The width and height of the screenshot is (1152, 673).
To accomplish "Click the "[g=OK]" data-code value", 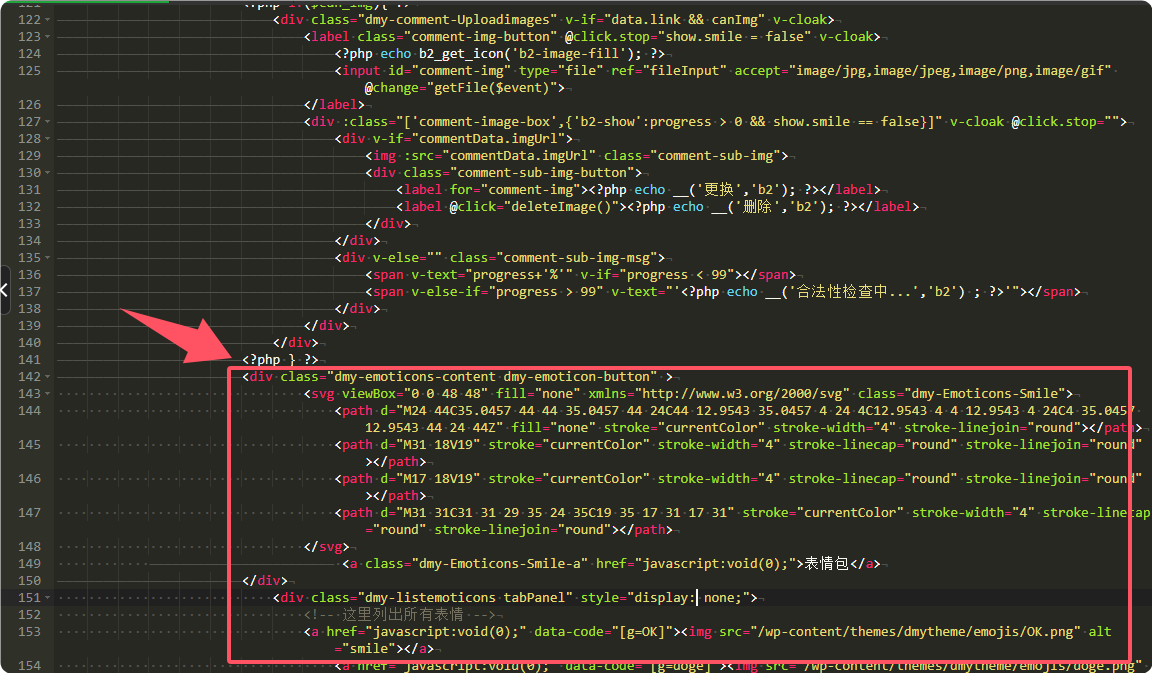I will tap(643, 632).
